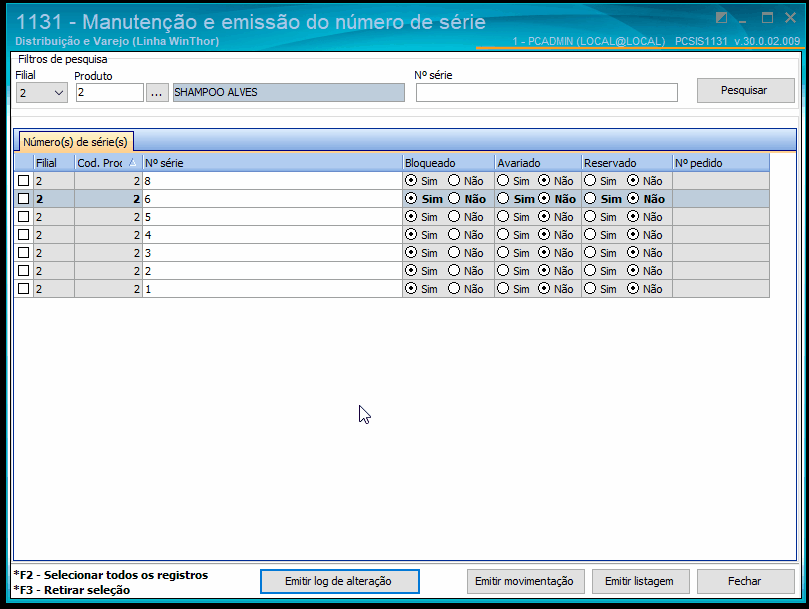Click the Filial cell in série 1 row
809x609 pixels.
coord(54,289)
